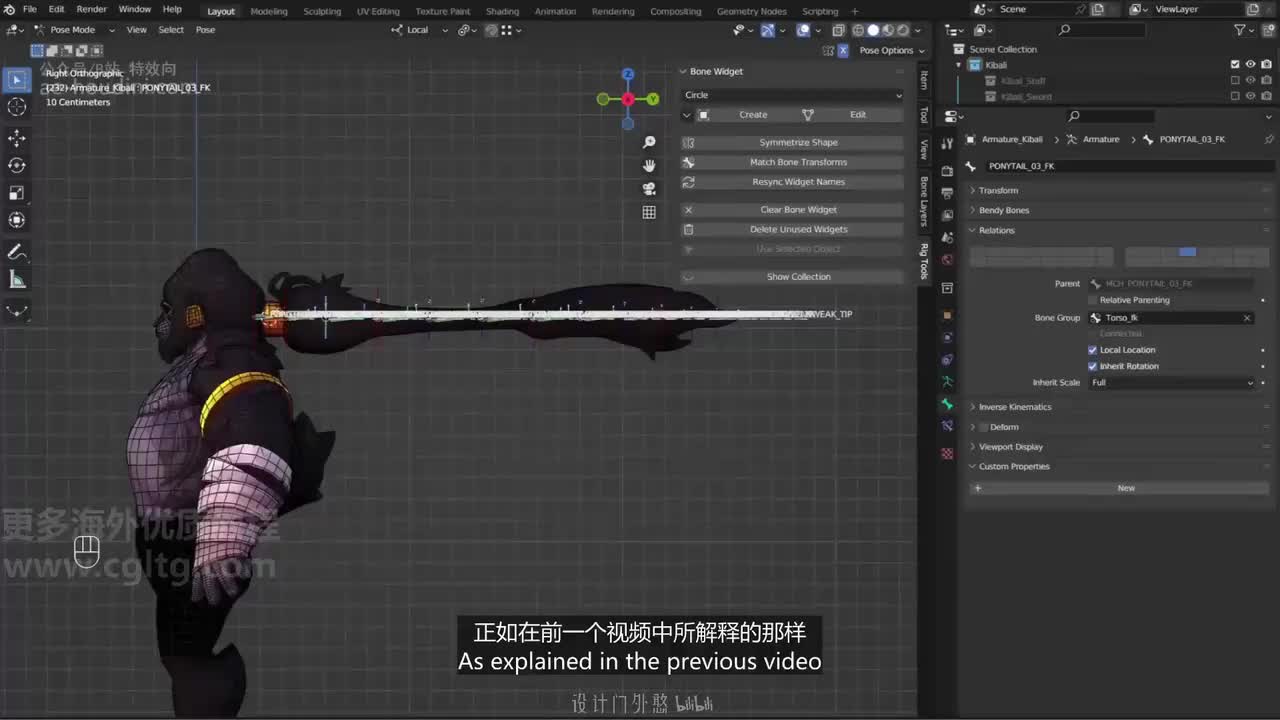
Task: Toggle X-ray display in viewport header
Action: pos(839,30)
